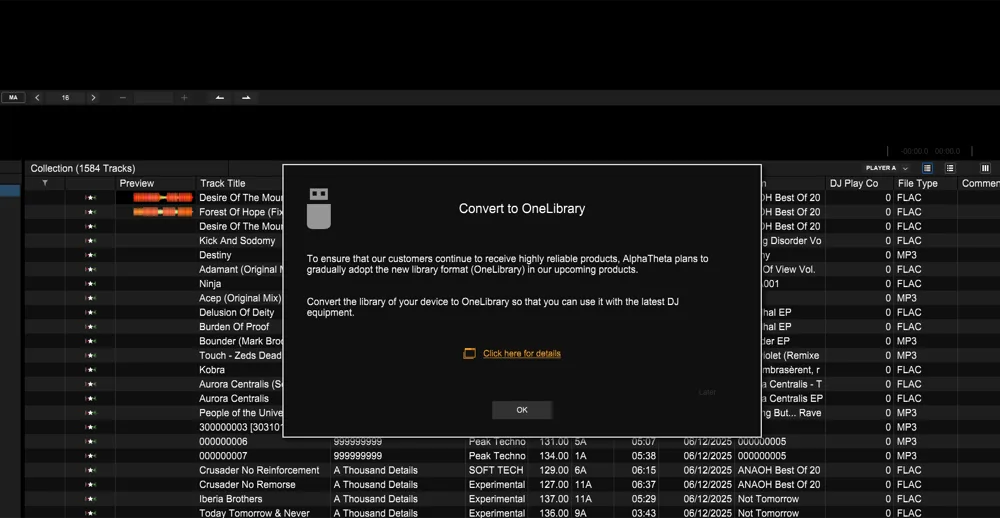Select track 'Crusader No Reinforcement'
Viewport: 1000px width, 518px height.
tap(259, 470)
